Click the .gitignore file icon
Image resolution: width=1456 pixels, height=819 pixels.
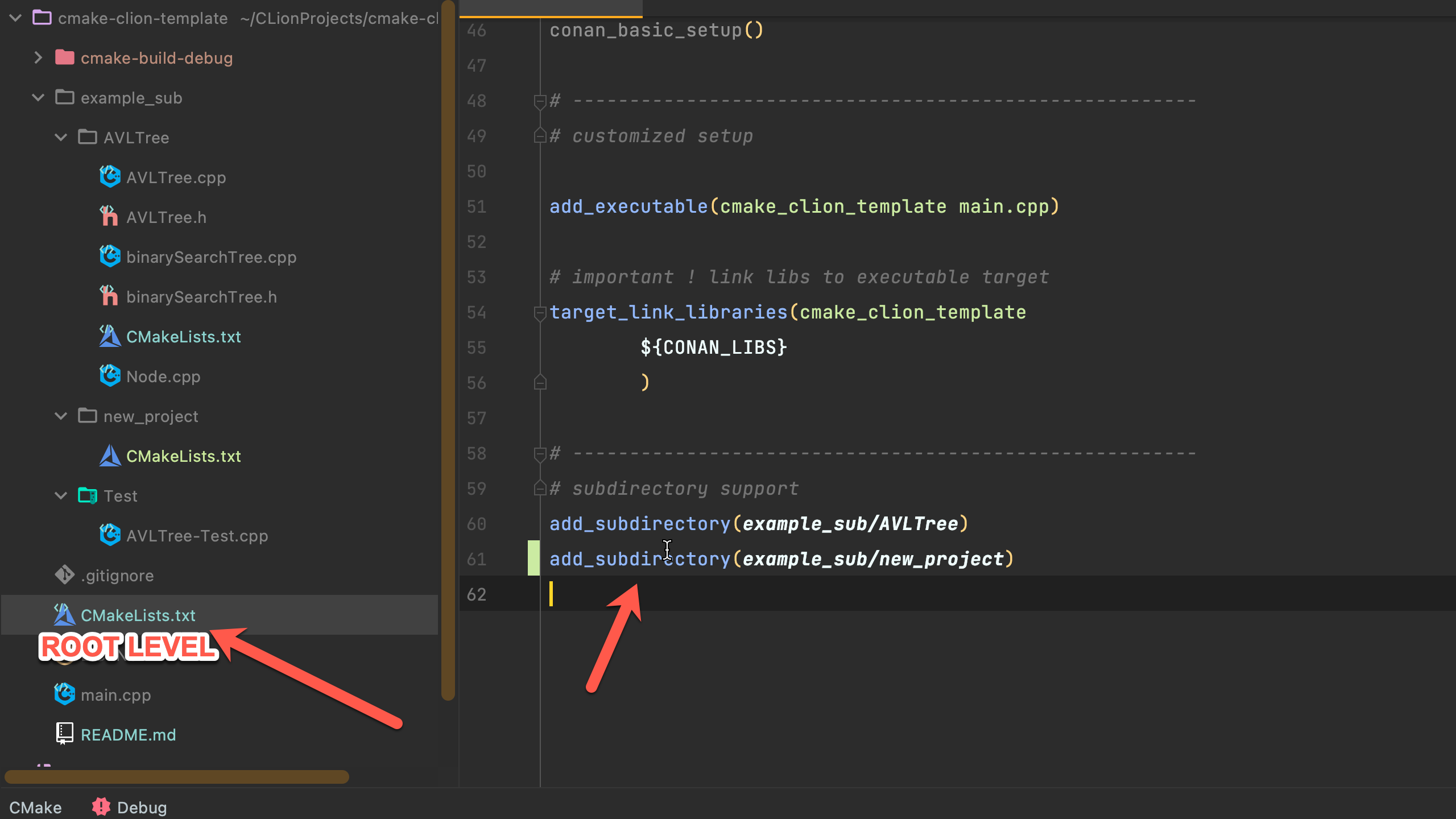(x=64, y=575)
